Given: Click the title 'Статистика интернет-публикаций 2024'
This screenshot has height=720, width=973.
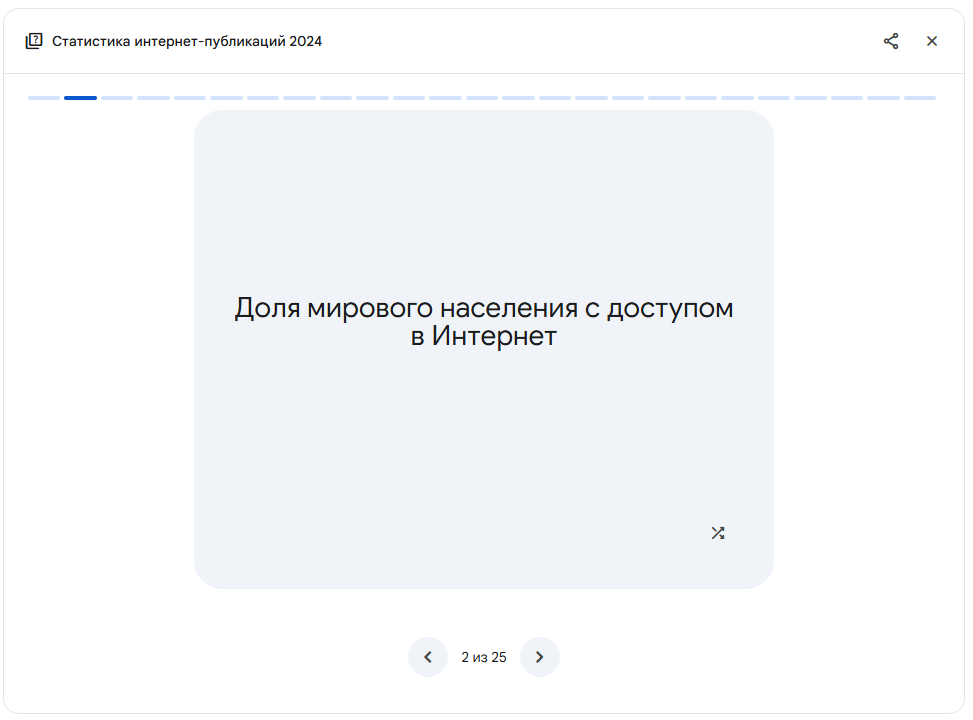Looking at the screenshot, I should (187, 41).
